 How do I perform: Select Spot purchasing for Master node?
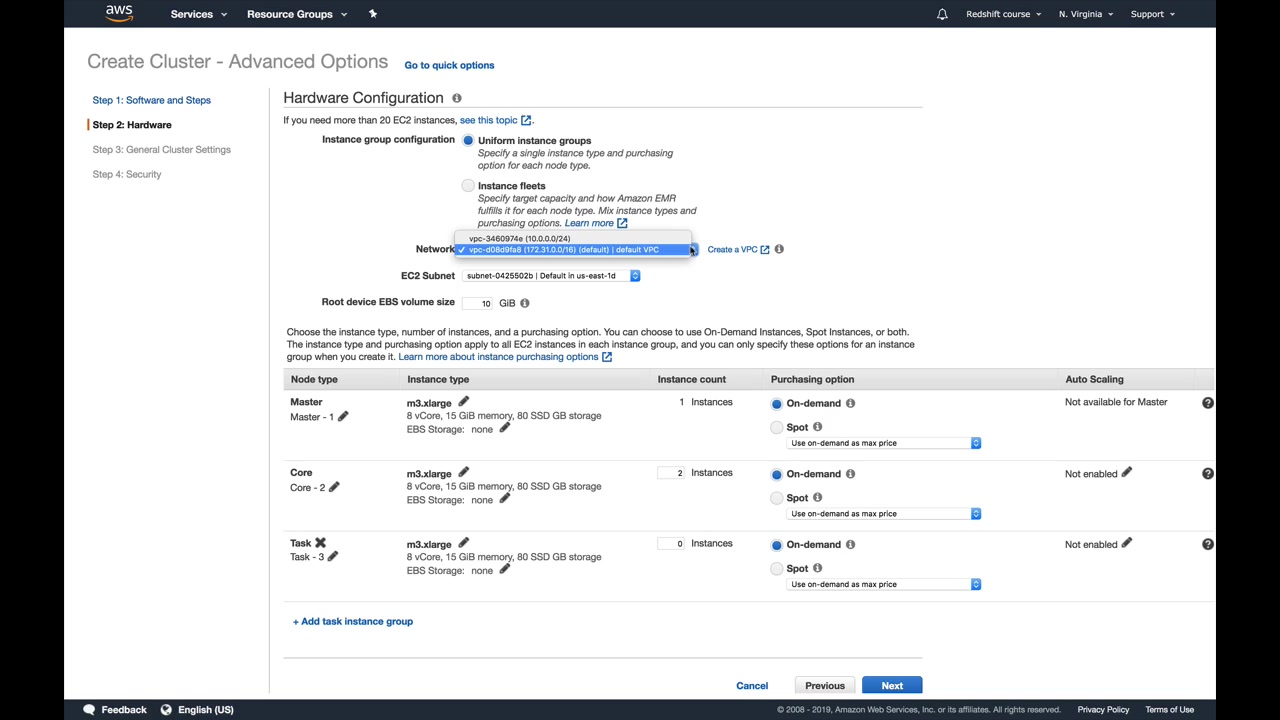coord(777,427)
